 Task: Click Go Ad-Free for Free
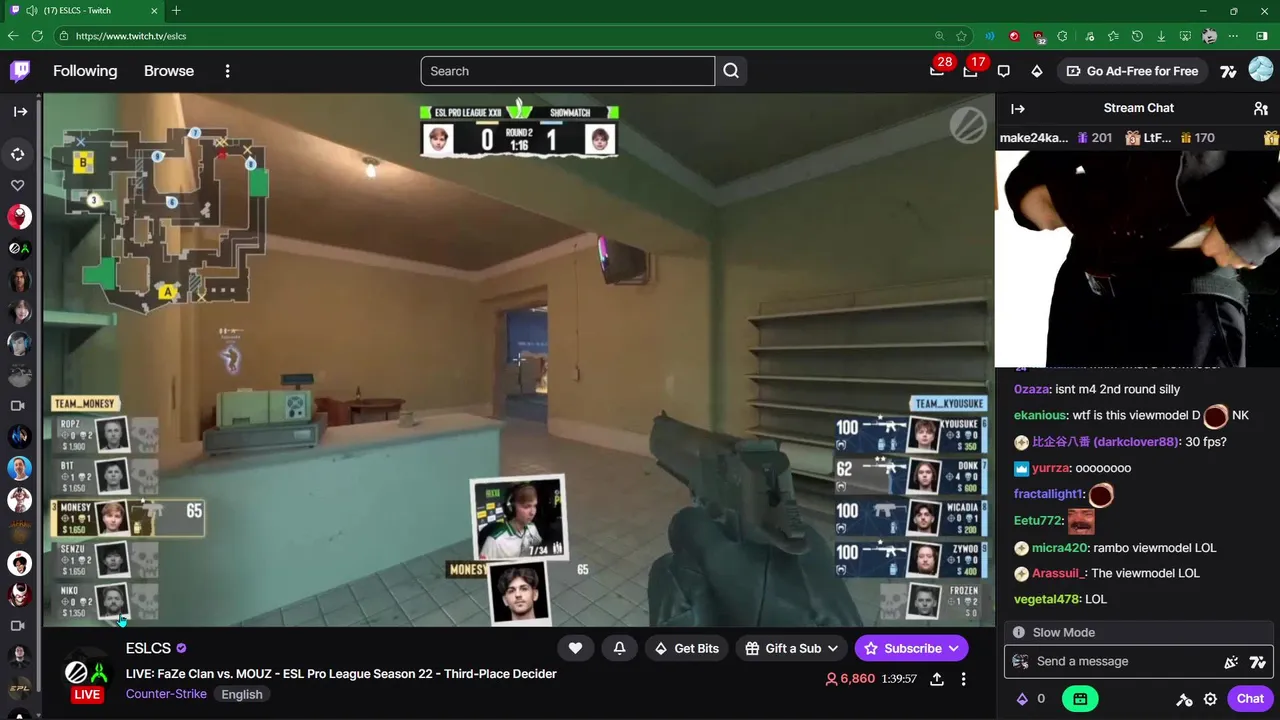pos(1132,71)
